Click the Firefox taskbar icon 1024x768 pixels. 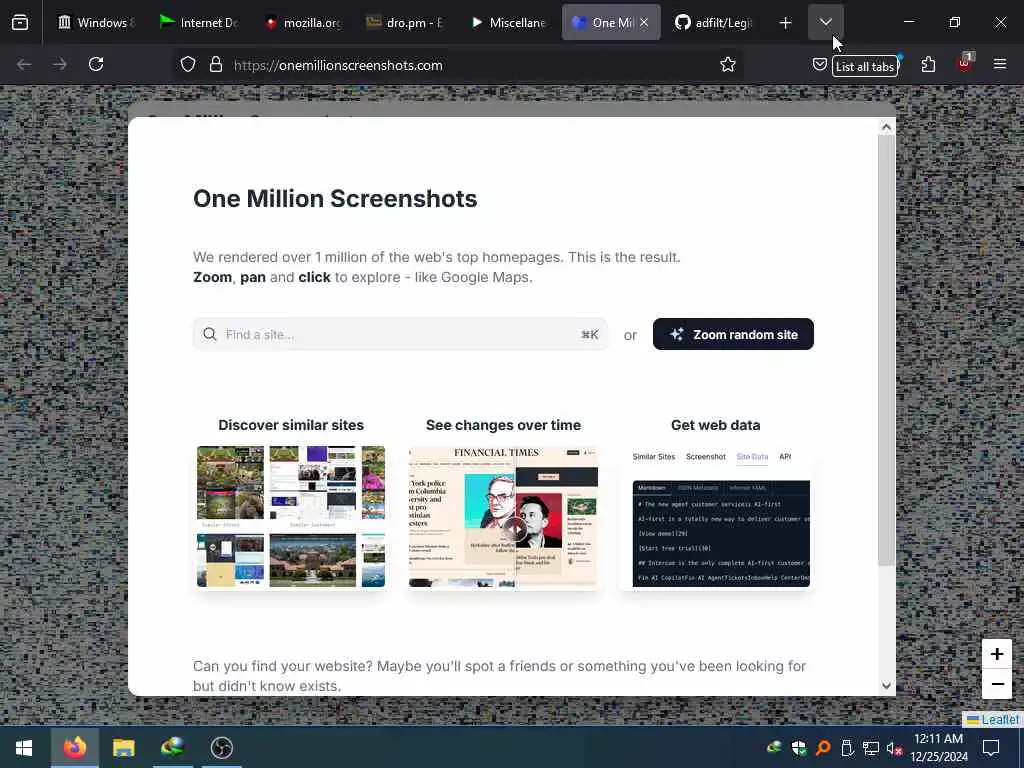click(74, 747)
